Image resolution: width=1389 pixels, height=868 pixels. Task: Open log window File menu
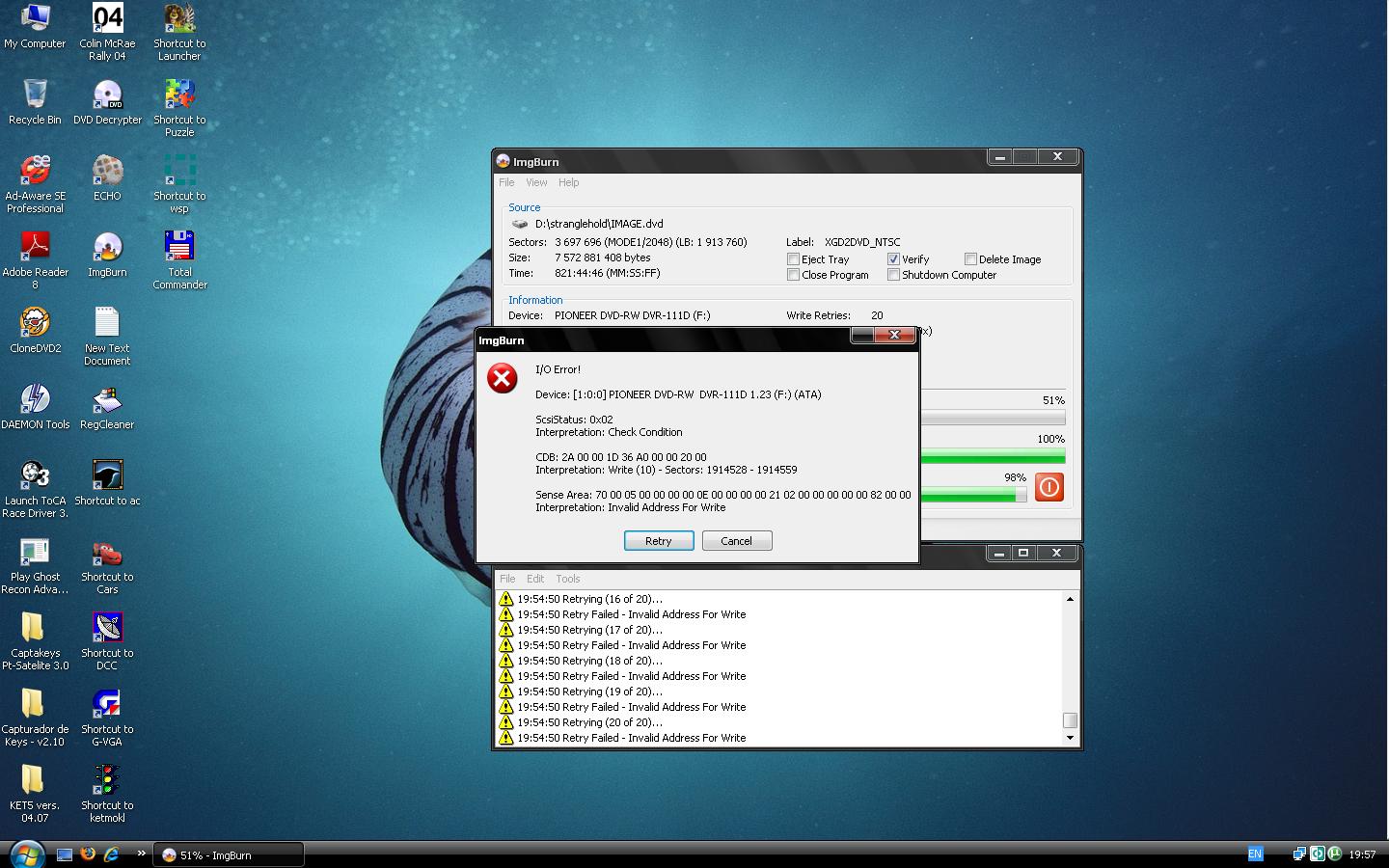[507, 579]
